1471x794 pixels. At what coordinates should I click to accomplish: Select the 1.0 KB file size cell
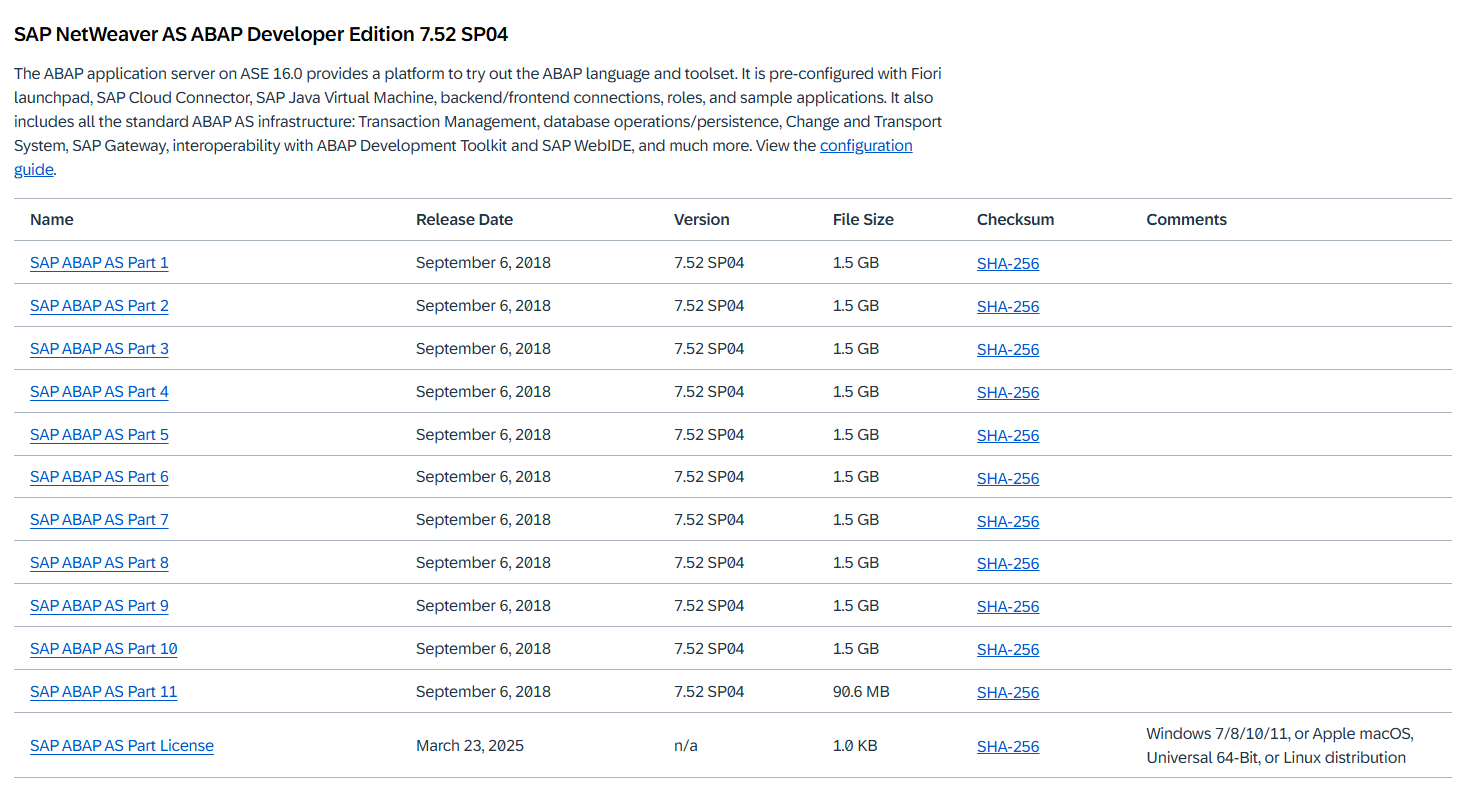[855, 746]
